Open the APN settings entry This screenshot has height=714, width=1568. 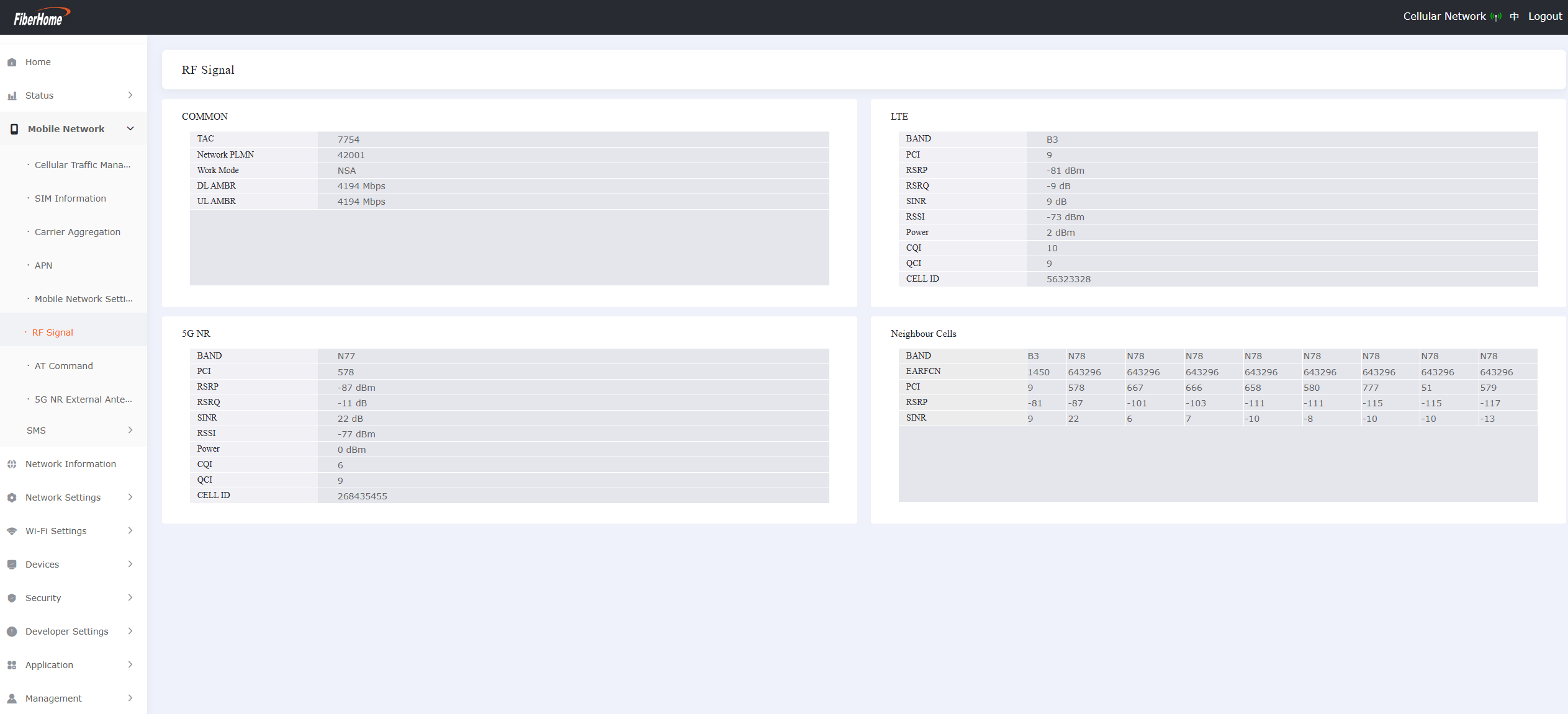[x=43, y=266]
